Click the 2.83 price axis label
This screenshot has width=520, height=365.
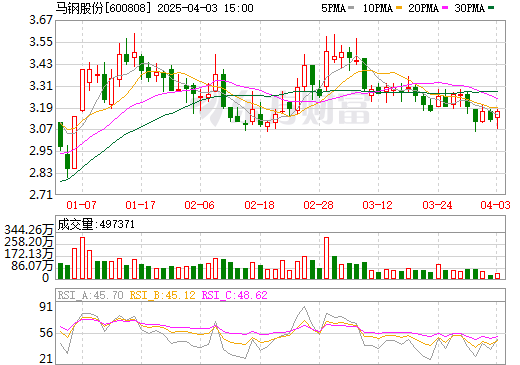click(41, 173)
